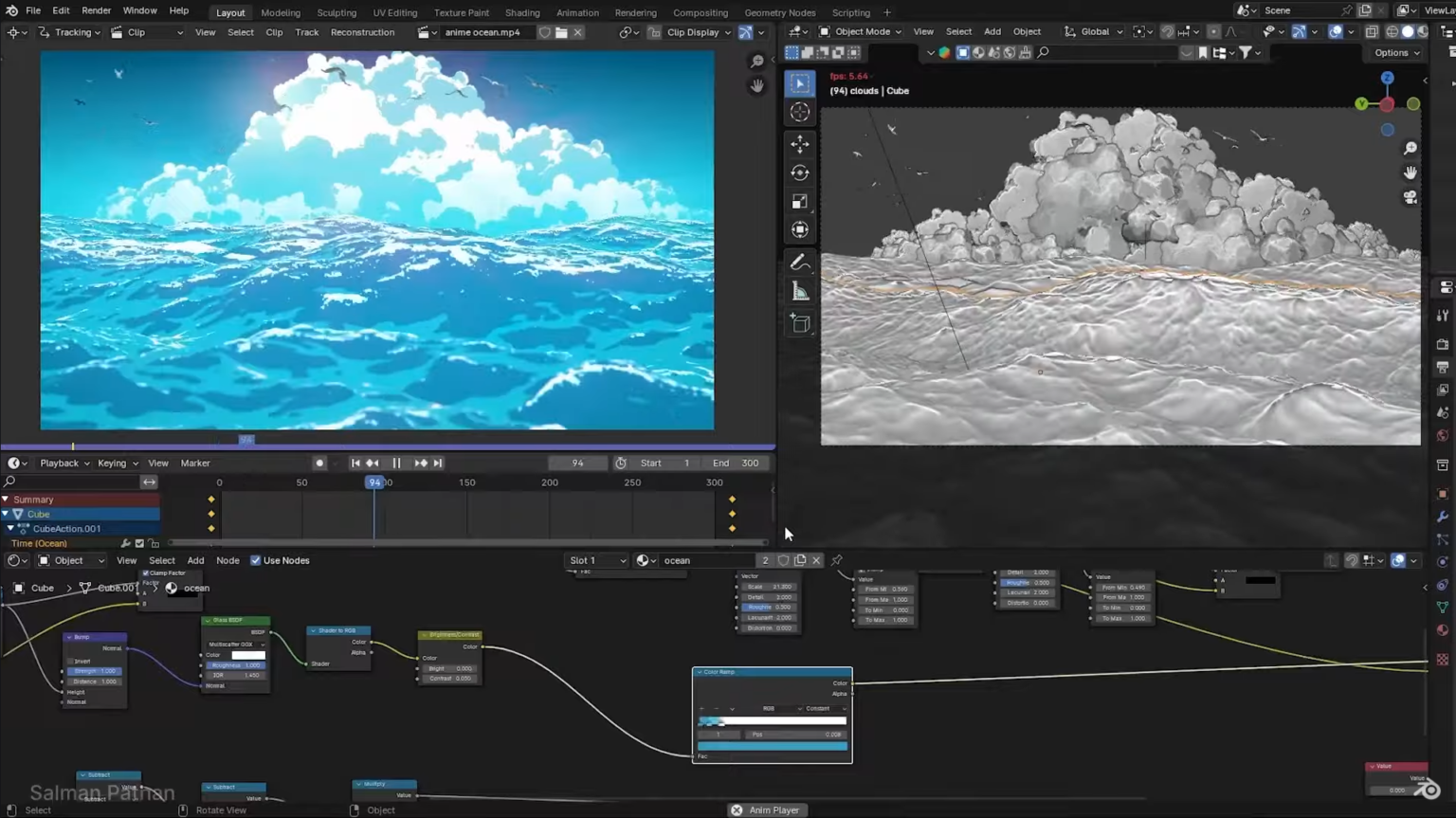Pause the timeline playback

(396, 464)
